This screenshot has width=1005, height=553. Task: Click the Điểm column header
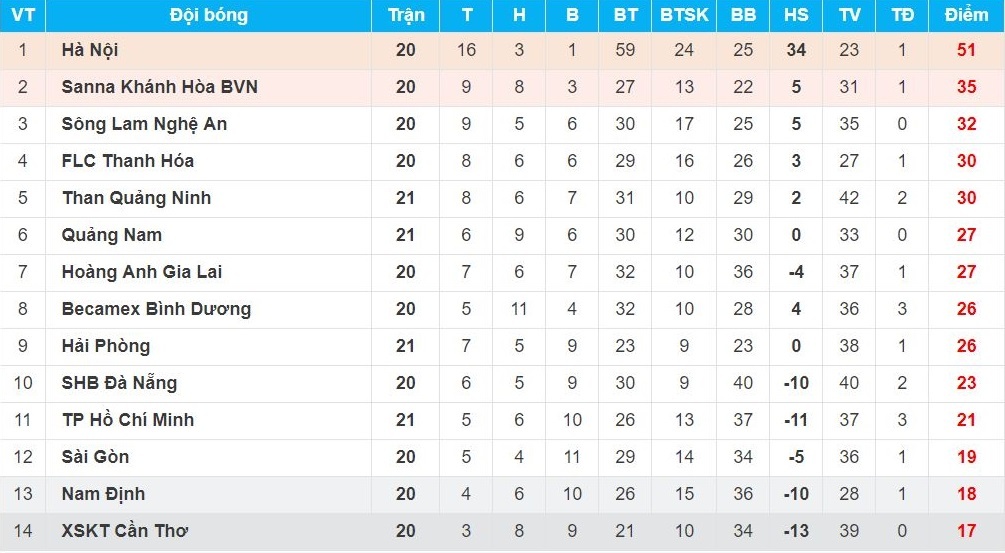coord(965,15)
